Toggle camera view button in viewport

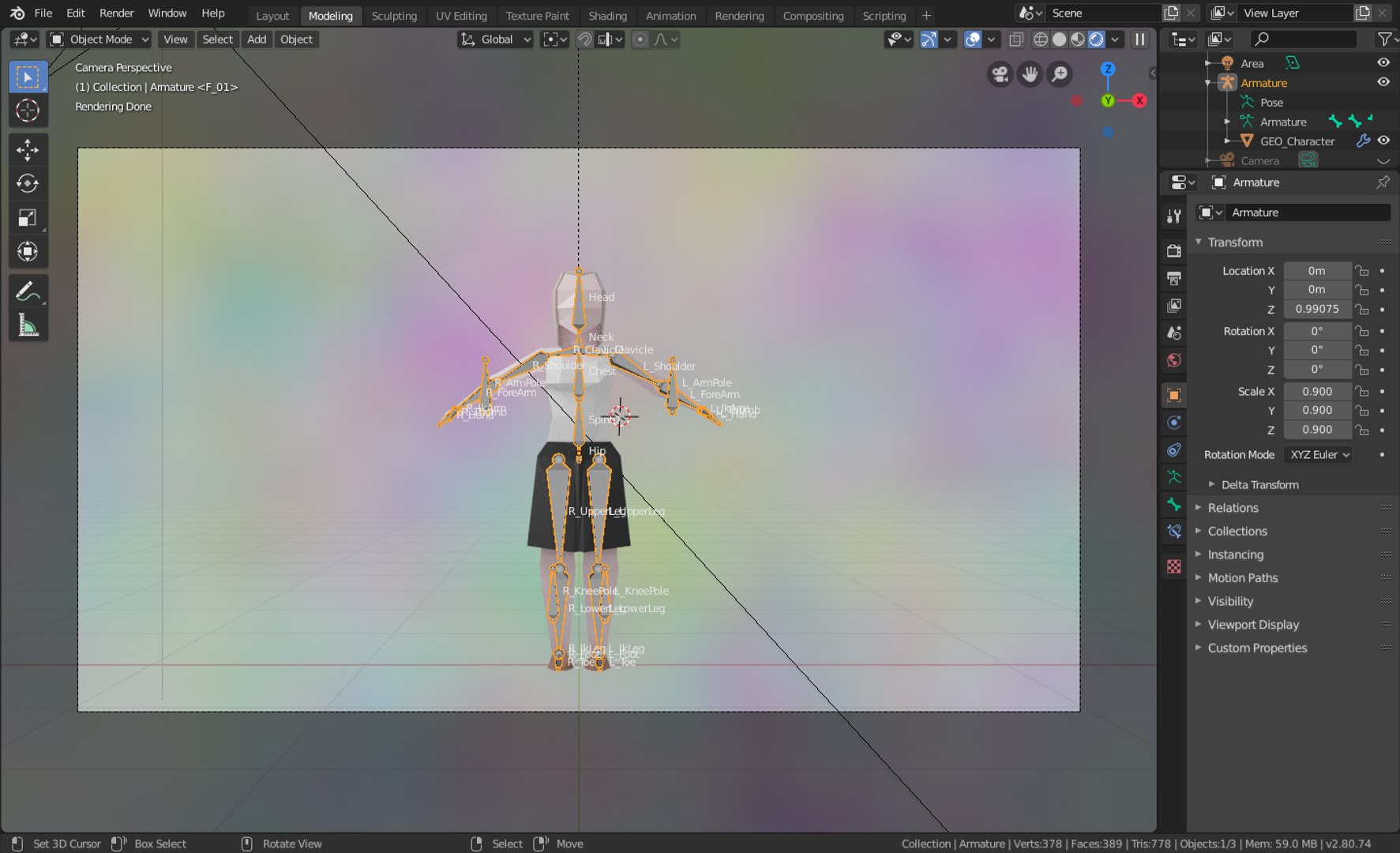(1000, 74)
